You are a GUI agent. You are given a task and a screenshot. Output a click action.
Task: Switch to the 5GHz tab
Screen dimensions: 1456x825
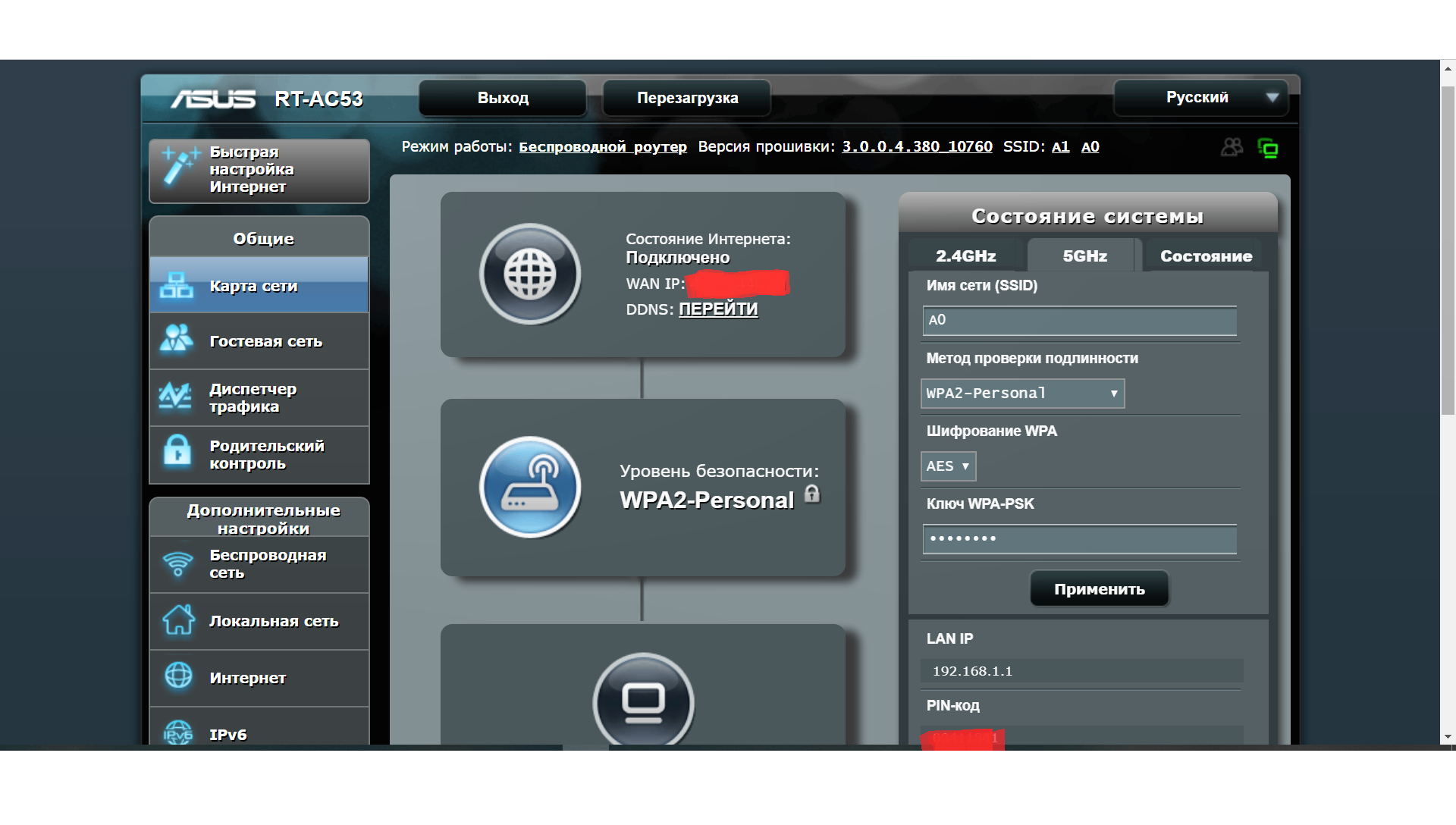click(x=1084, y=256)
